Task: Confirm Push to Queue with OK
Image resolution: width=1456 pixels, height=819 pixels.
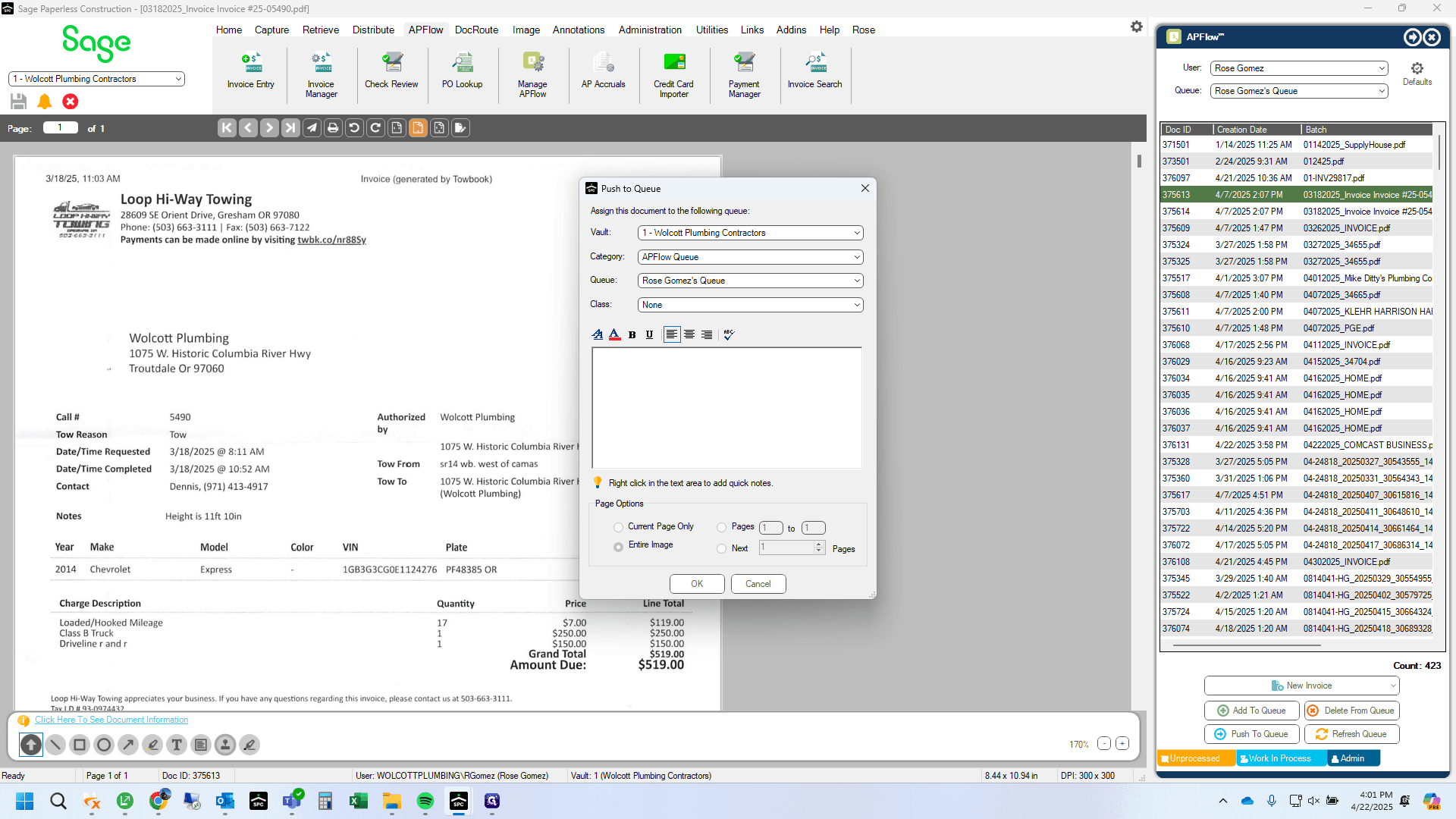Action: [x=697, y=584]
